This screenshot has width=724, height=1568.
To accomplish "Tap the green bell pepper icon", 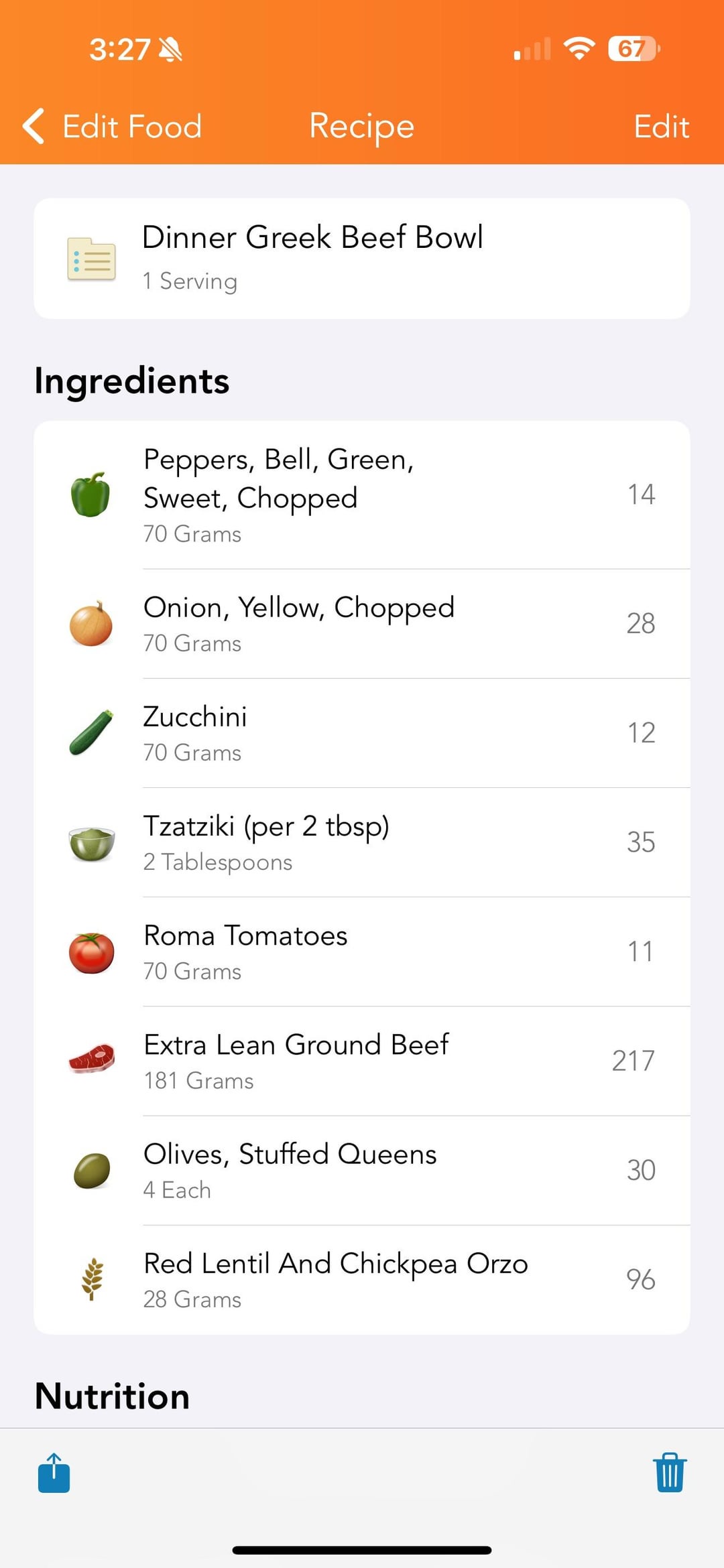I will point(91,495).
